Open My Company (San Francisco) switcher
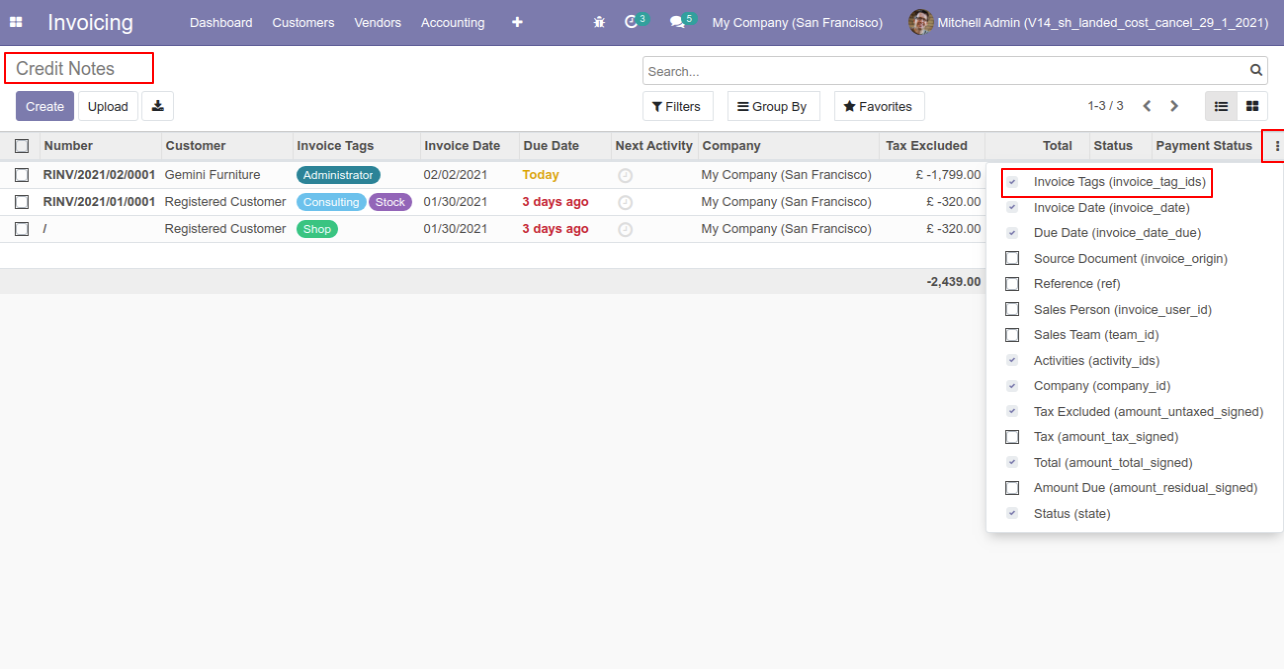The width and height of the screenshot is (1284, 669). tap(797, 22)
